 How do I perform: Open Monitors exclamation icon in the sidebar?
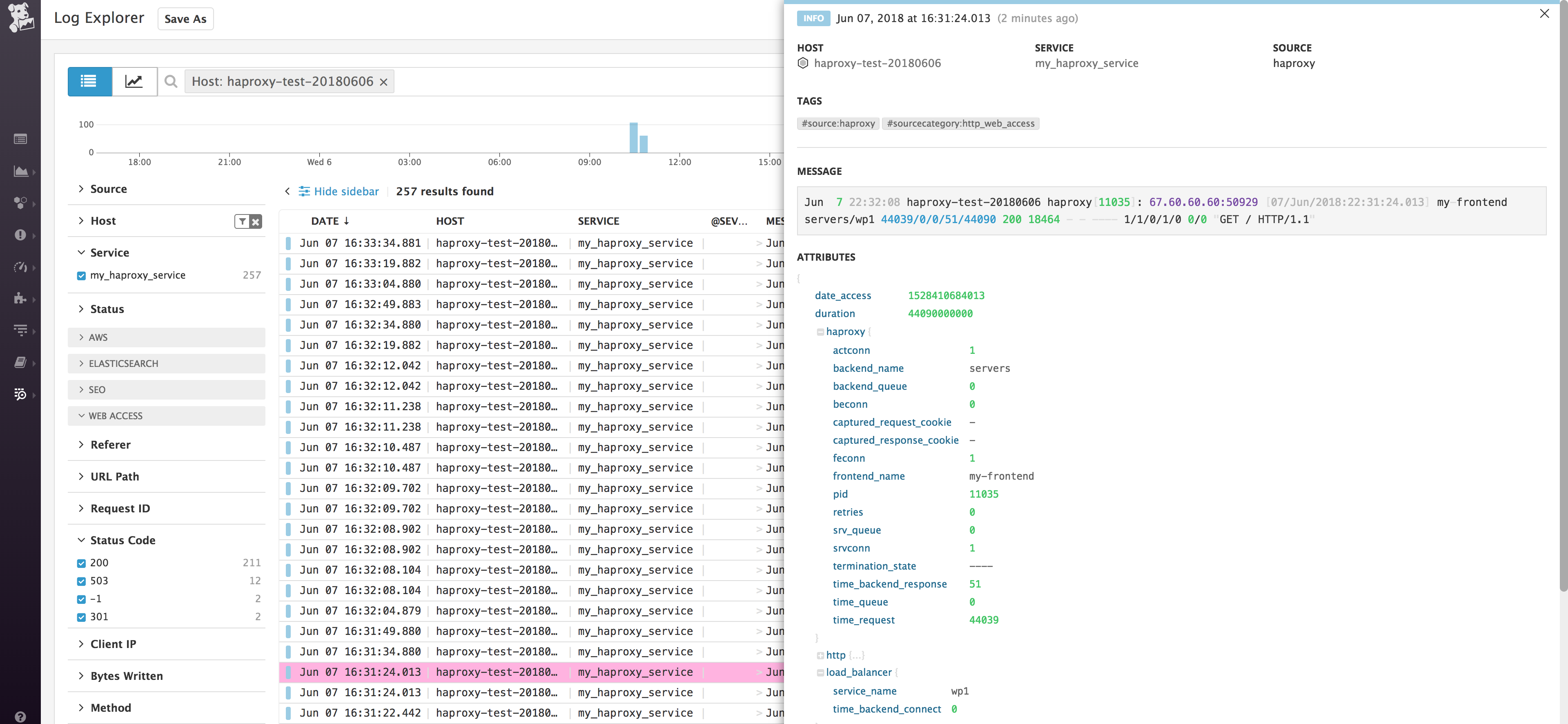[21, 235]
